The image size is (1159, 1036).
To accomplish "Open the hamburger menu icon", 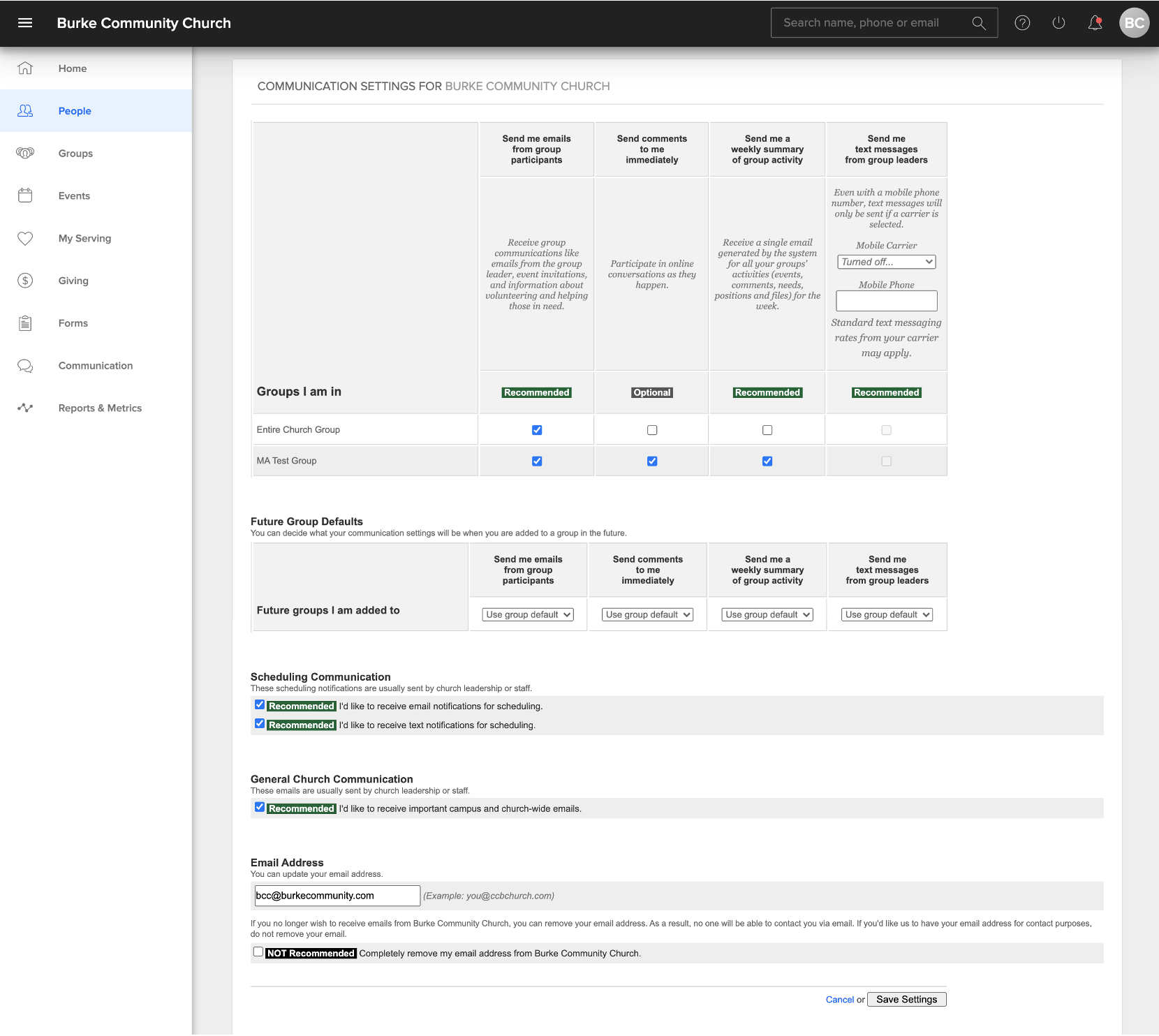I will click(x=25, y=23).
